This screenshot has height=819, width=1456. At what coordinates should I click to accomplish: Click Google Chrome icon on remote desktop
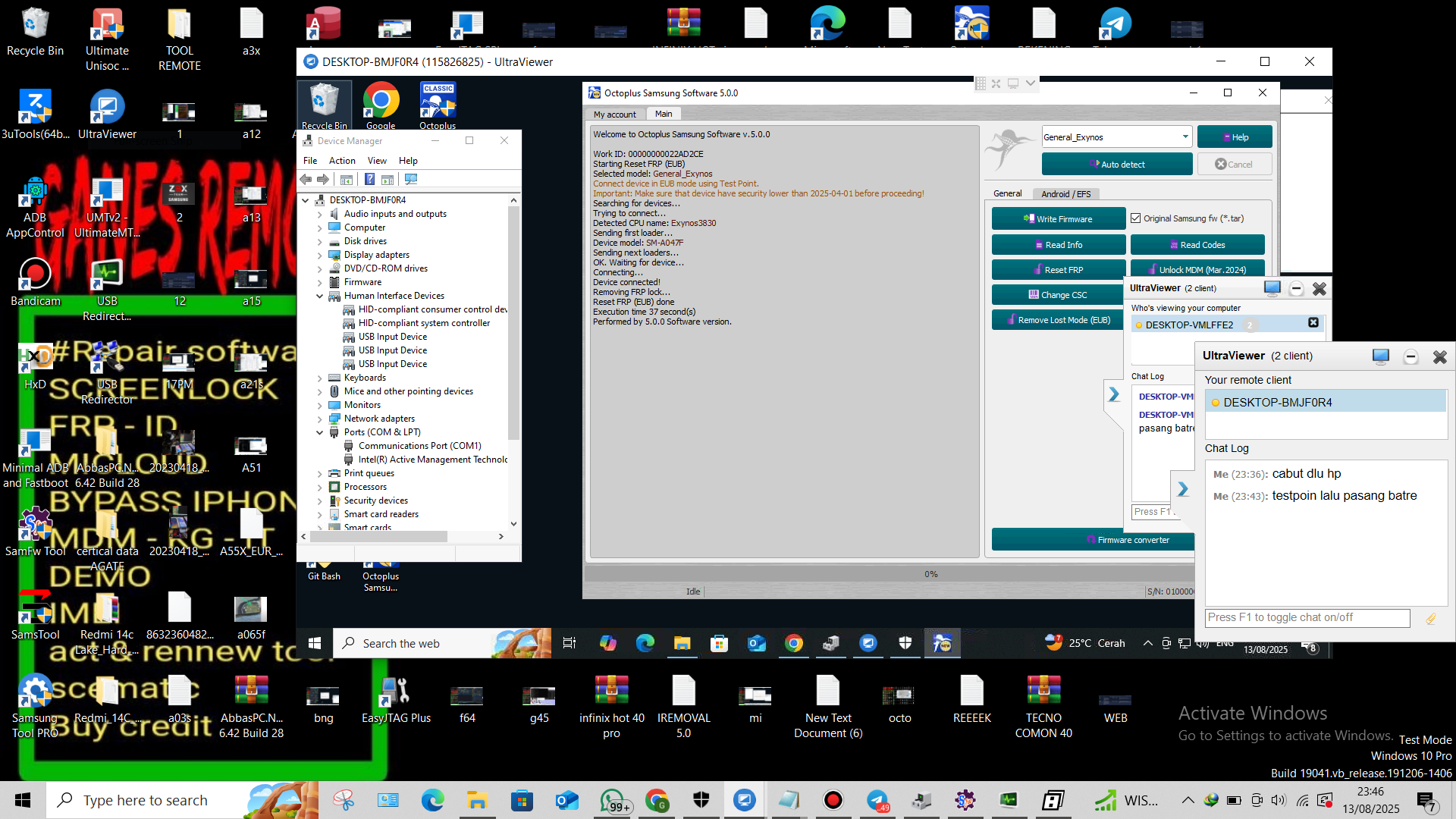pyautogui.click(x=381, y=105)
